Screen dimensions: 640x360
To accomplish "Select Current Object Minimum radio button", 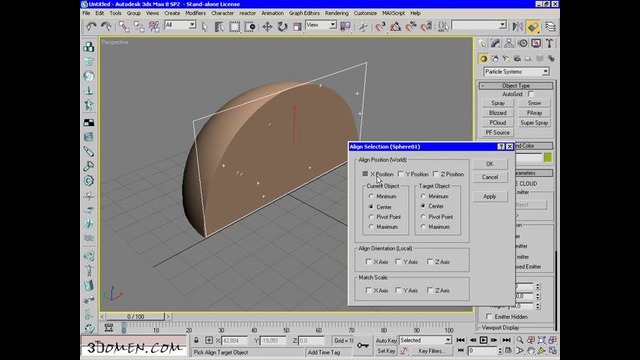I will 371,196.
